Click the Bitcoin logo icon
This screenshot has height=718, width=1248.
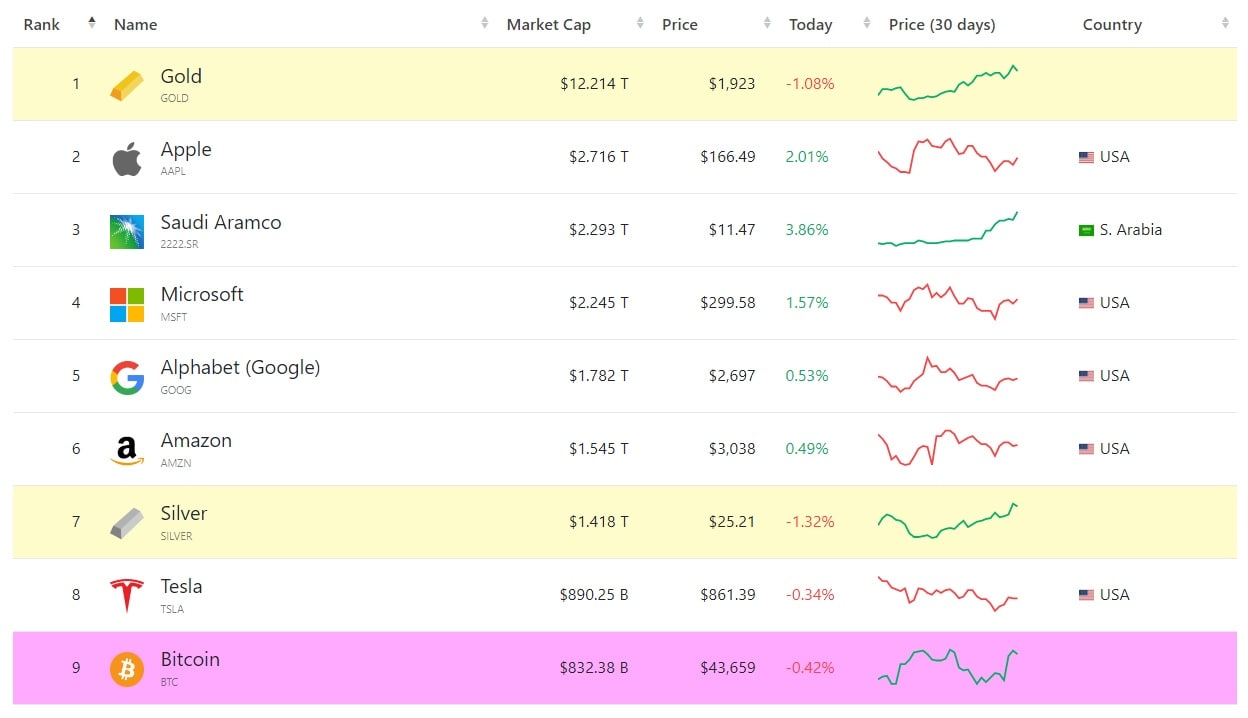pyautogui.click(x=127, y=669)
